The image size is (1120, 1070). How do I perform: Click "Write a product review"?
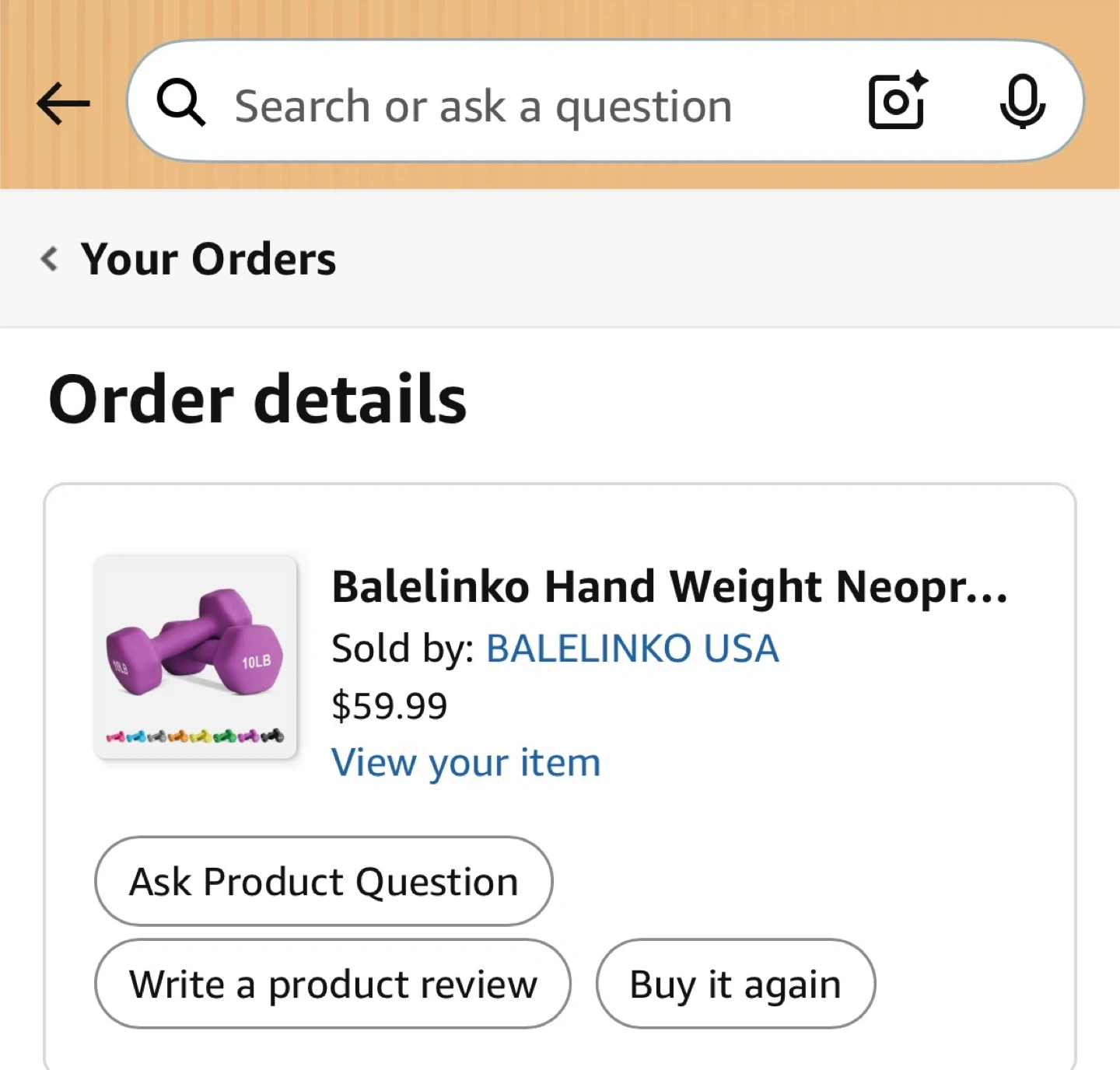(x=333, y=984)
